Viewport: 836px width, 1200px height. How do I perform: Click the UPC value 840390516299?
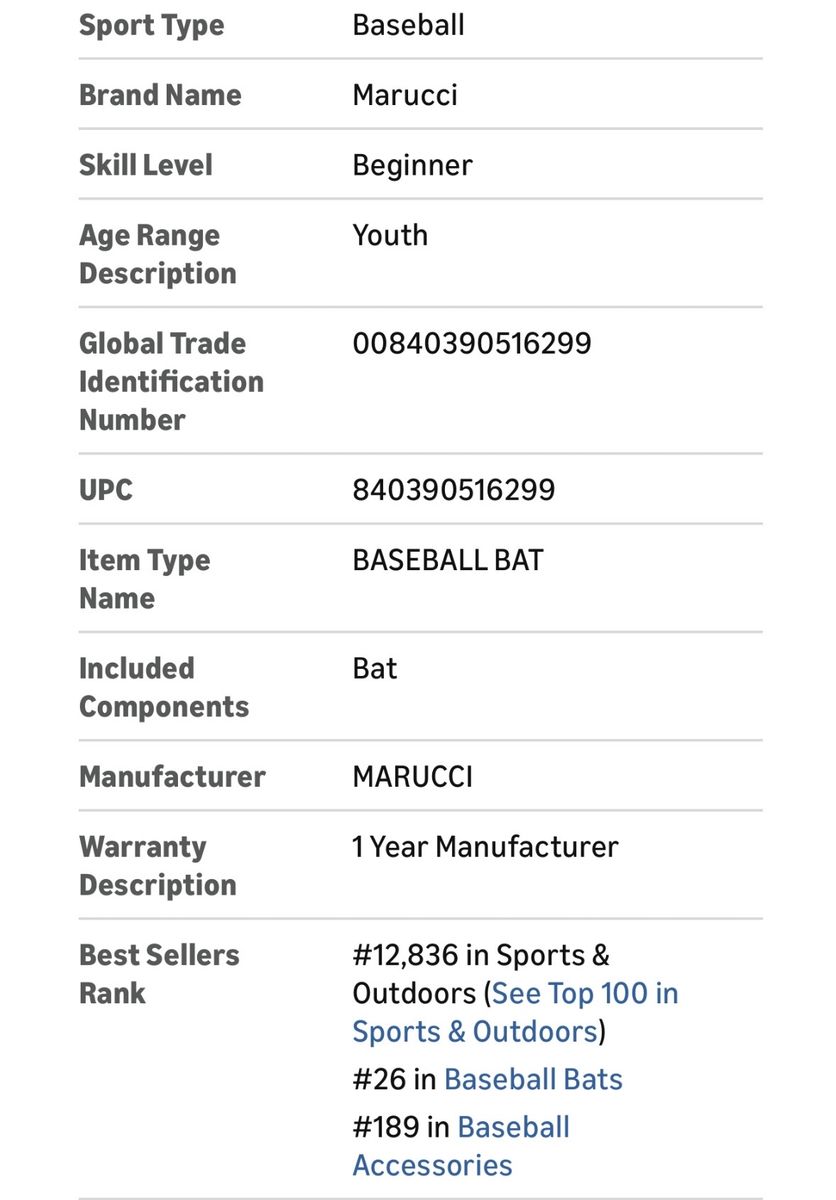(453, 490)
